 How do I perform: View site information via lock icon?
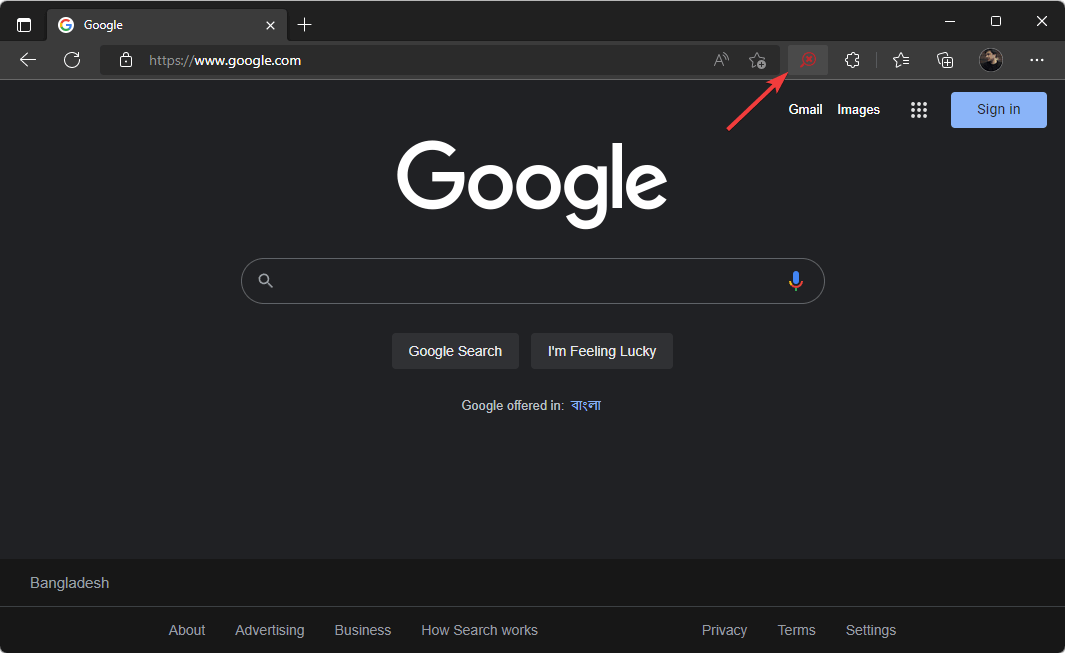coord(126,60)
